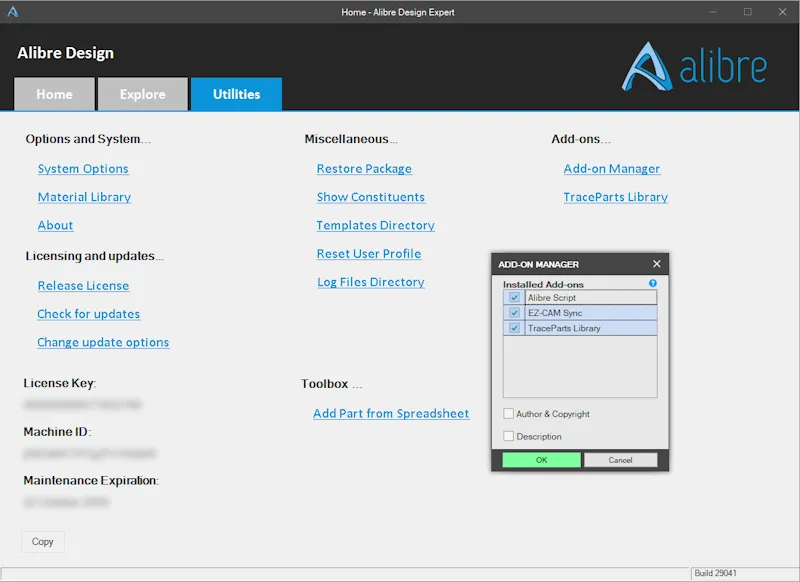Select the Utilities tab
Image resolution: width=800 pixels, height=582 pixels.
pyautogui.click(x=237, y=94)
